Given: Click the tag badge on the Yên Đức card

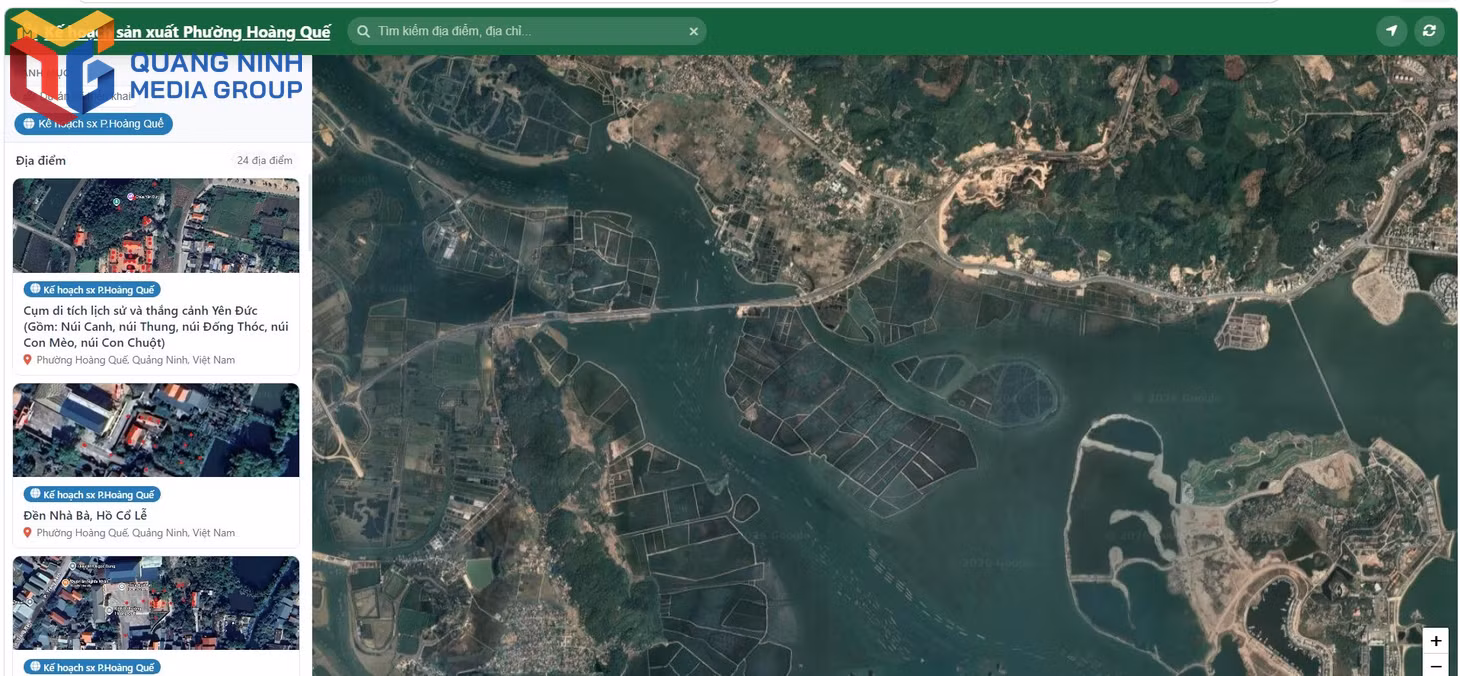Looking at the screenshot, I should 92,290.
